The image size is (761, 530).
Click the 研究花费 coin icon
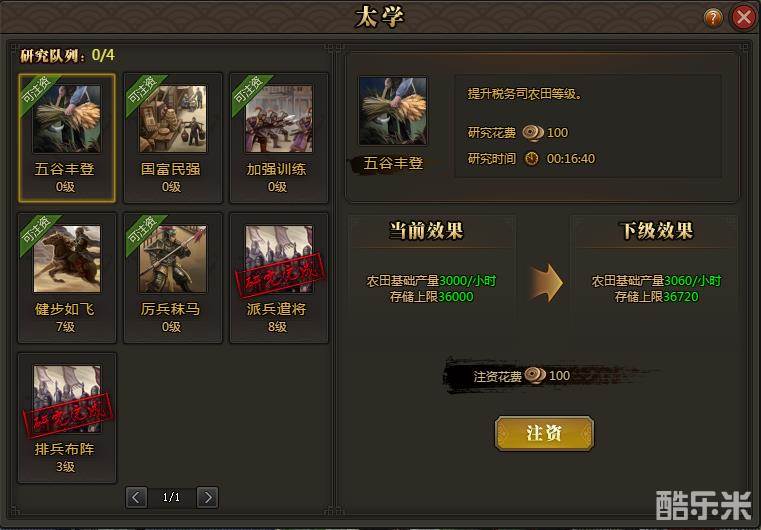[x=532, y=132]
